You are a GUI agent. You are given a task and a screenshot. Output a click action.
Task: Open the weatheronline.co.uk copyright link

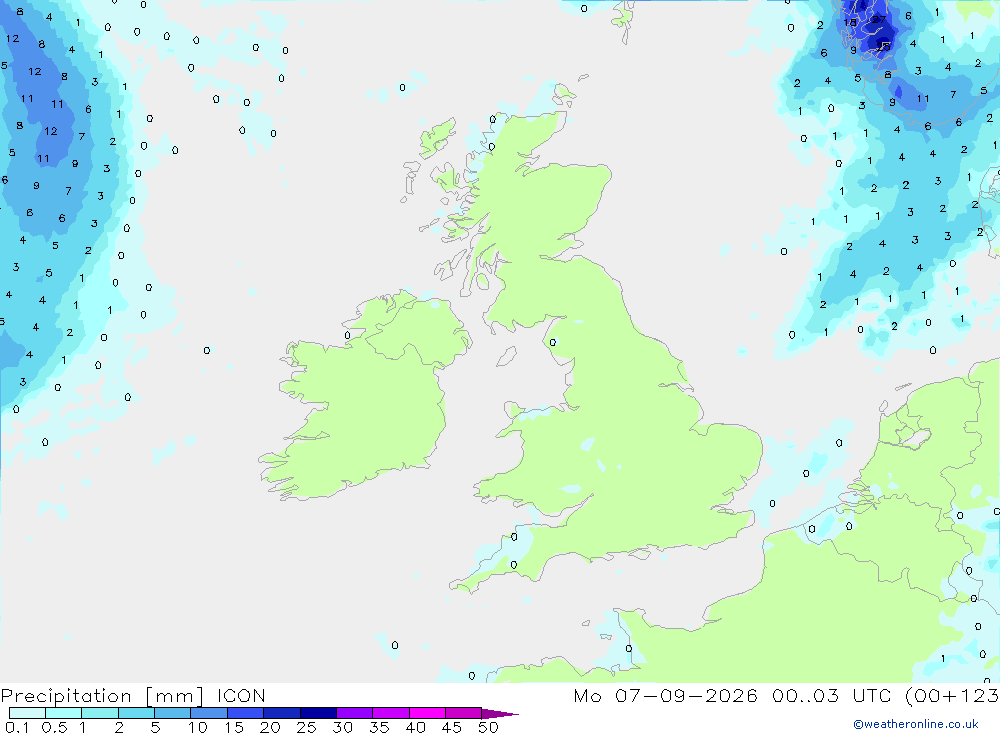(x=916, y=724)
